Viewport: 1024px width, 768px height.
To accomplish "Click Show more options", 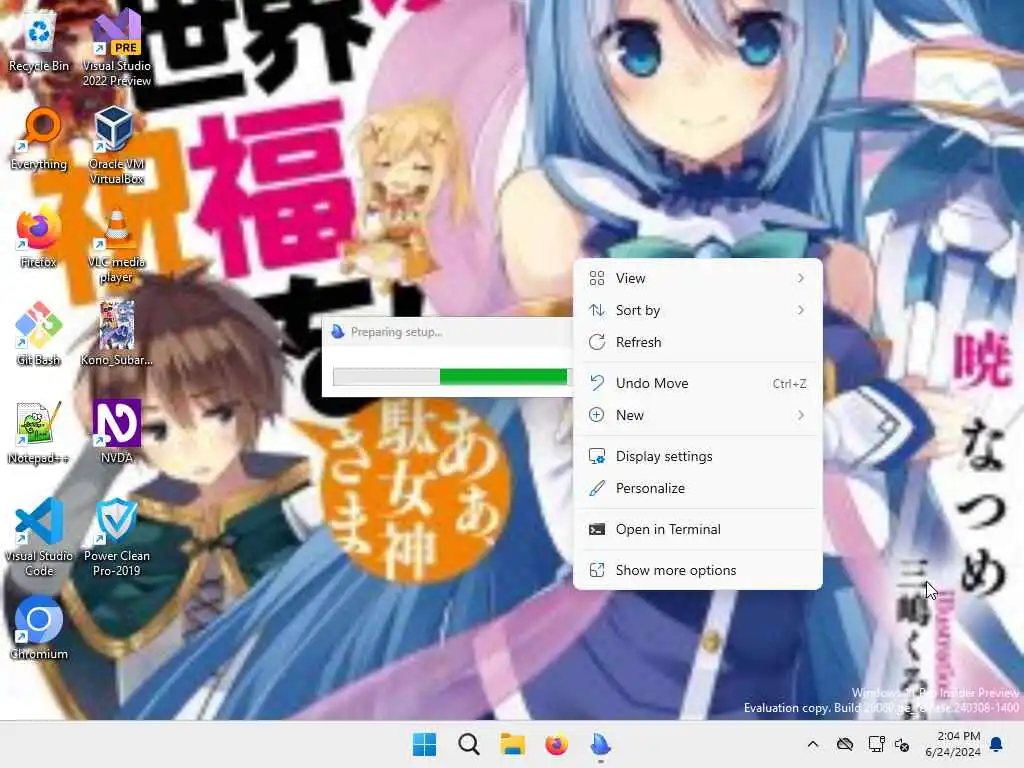I will pyautogui.click(x=697, y=571).
